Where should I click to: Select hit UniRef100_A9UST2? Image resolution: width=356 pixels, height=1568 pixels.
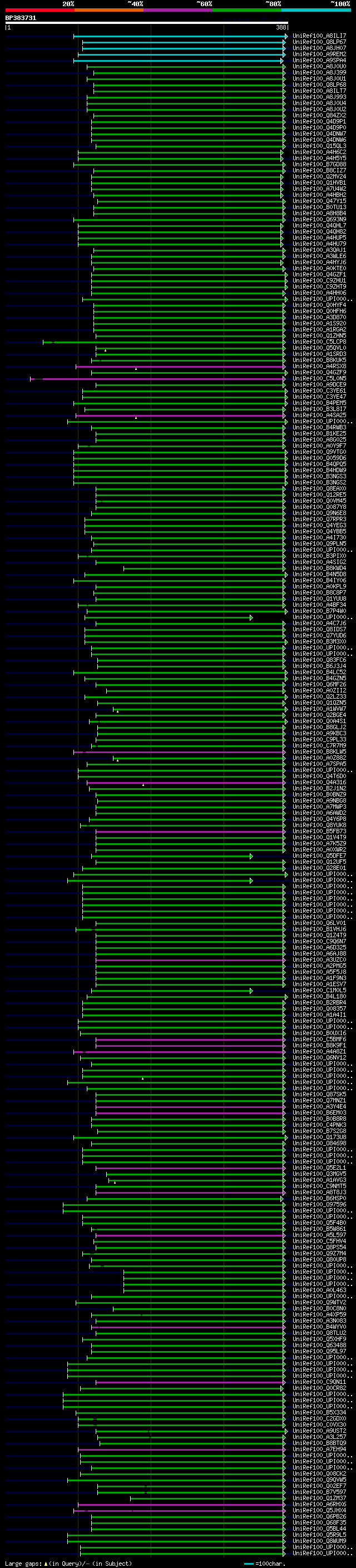319,1431
